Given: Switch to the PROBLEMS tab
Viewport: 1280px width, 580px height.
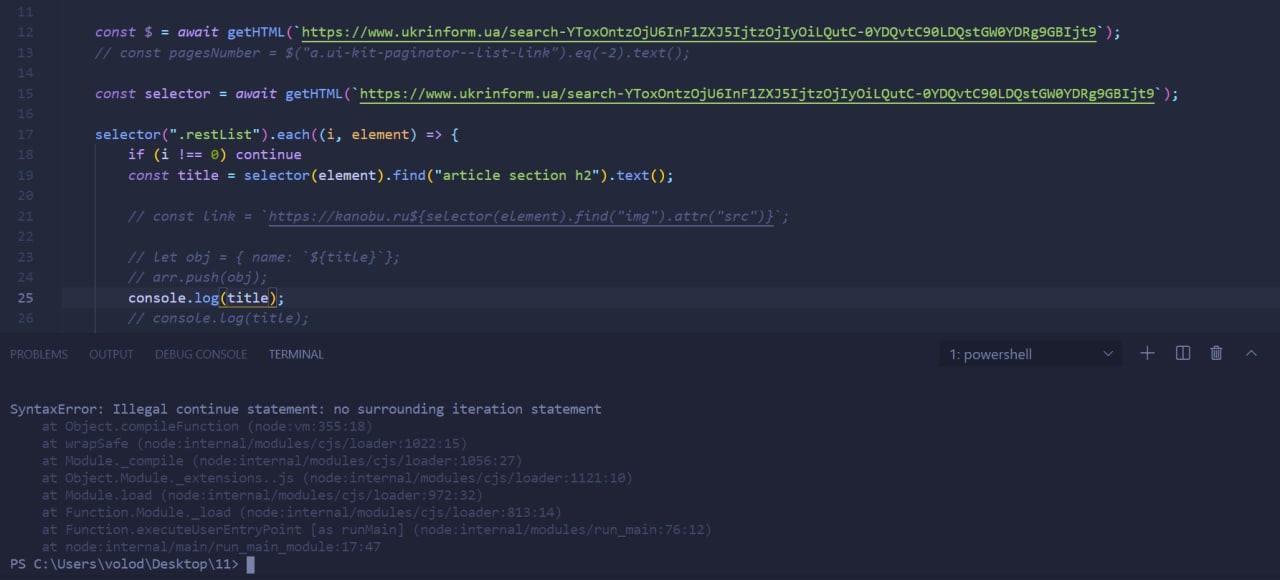Looking at the screenshot, I should 39,354.
